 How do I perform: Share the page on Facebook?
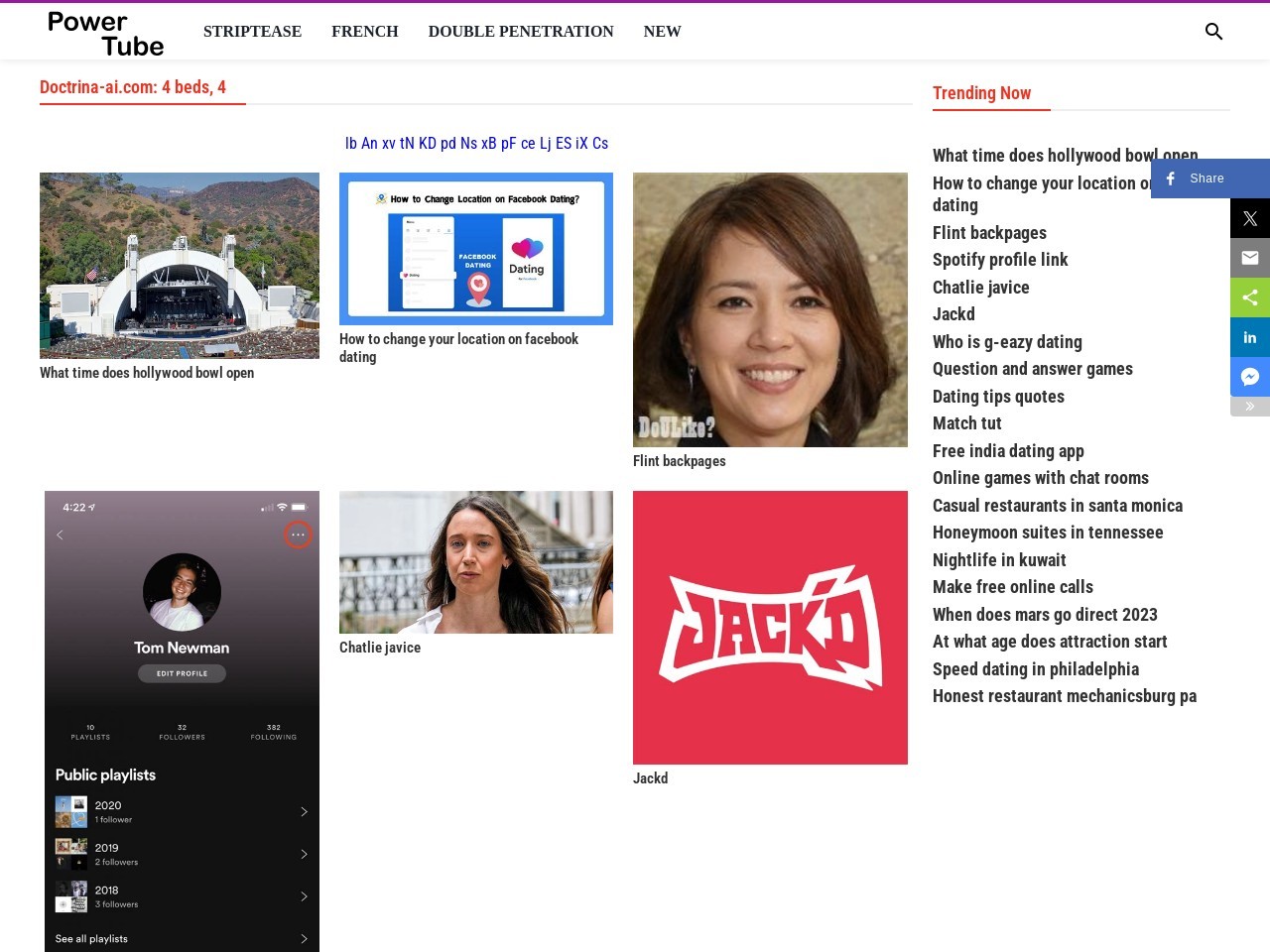coord(1210,178)
